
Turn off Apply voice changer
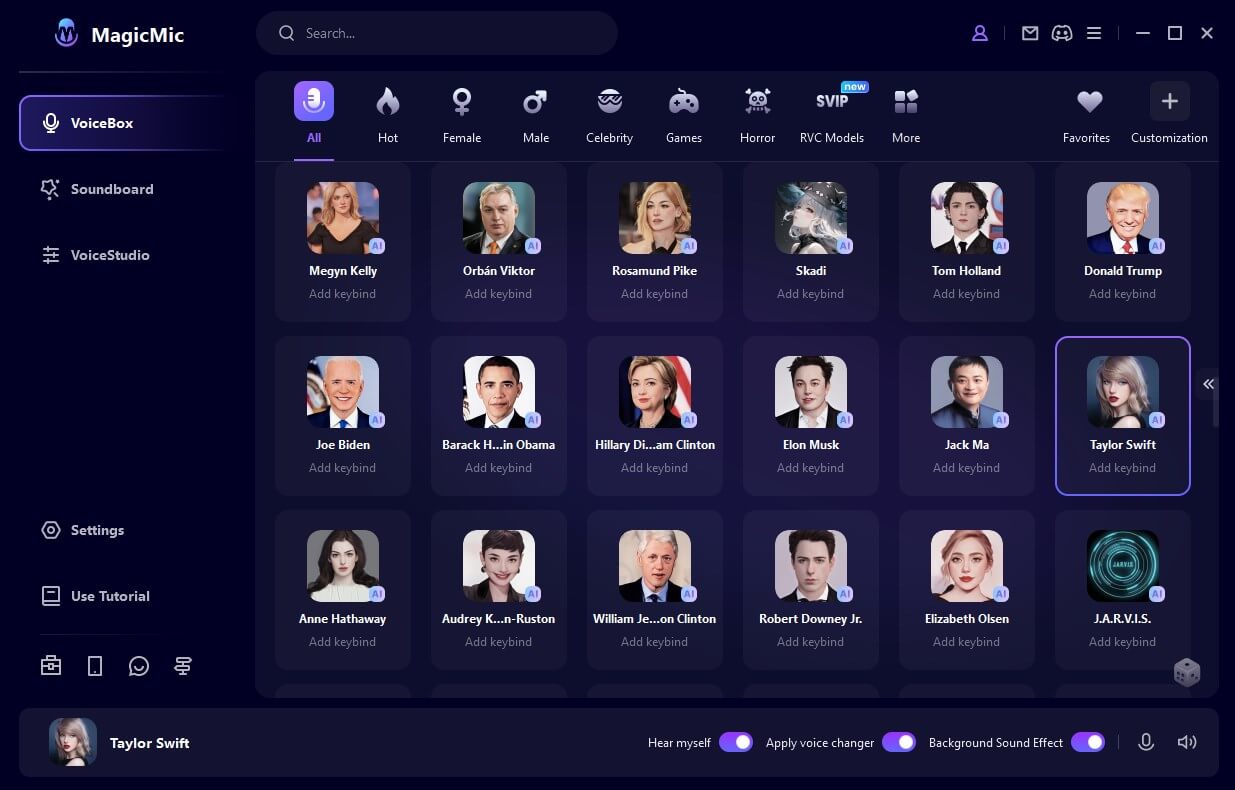[x=899, y=742]
